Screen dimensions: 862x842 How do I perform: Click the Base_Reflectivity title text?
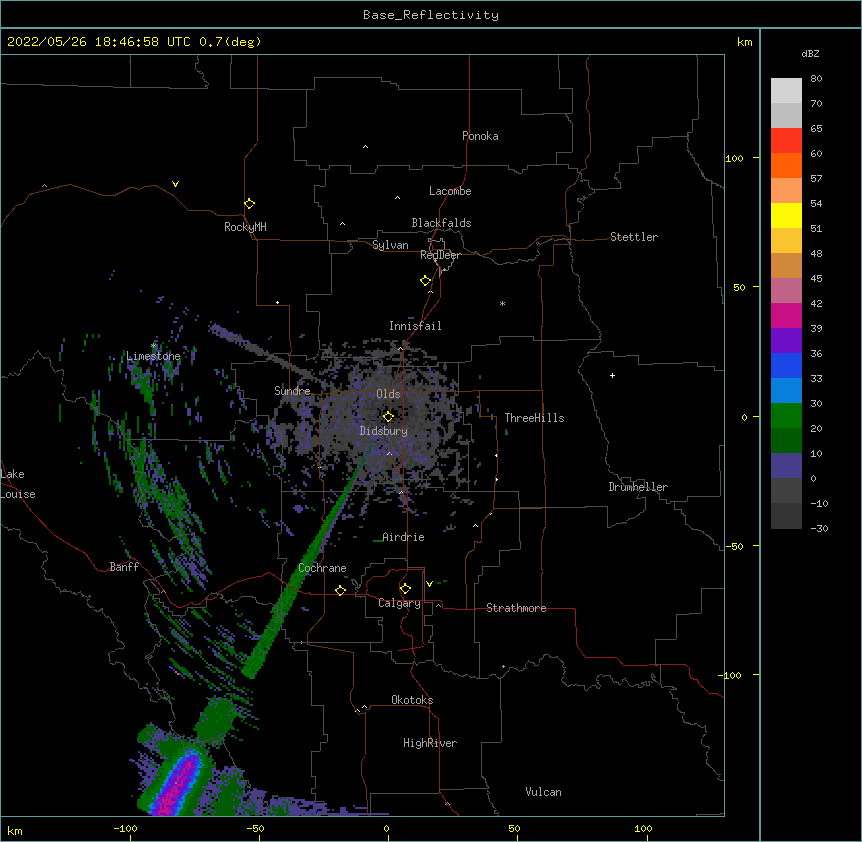click(x=430, y=15)
